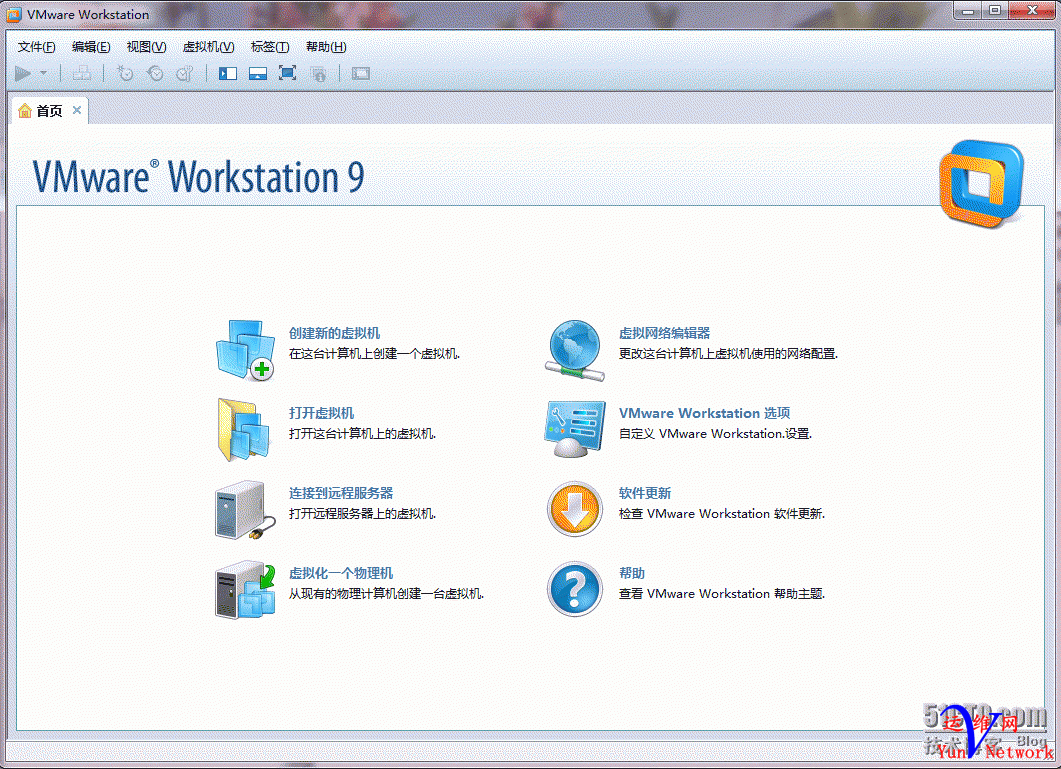The height and width of the screenshot is (769, 1061).
Task: Click the console view toolbar icon
Action: pos(361,73)
